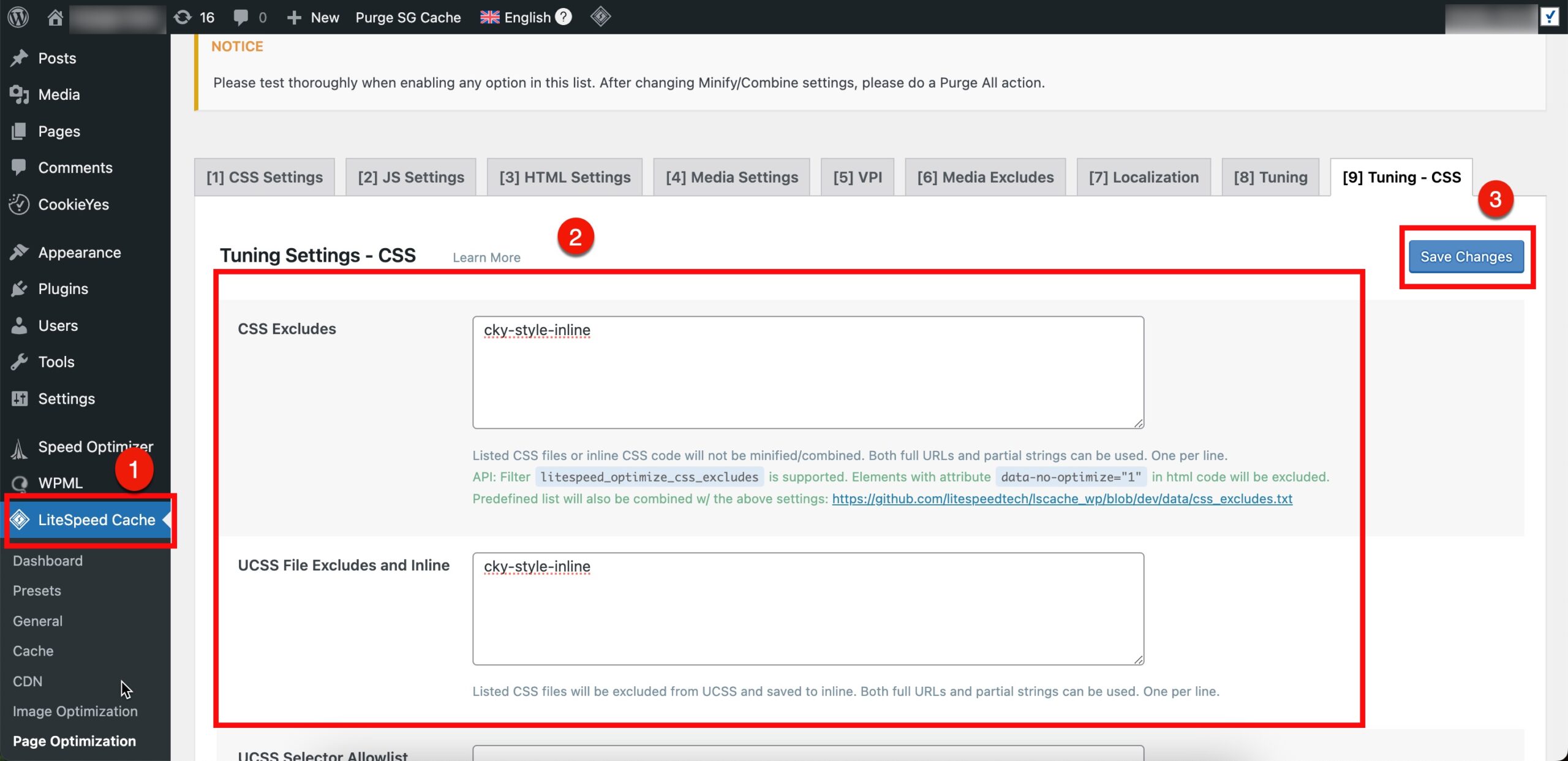Screen dimensions: 1568x761
Task: Grab the CSS Excludes textarea resize handle
Action: pyautogui.click(x=1138, y=423)
